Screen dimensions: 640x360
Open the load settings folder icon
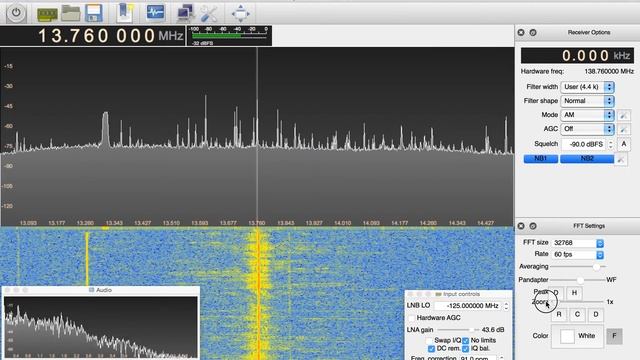click(x=71, y=13)
